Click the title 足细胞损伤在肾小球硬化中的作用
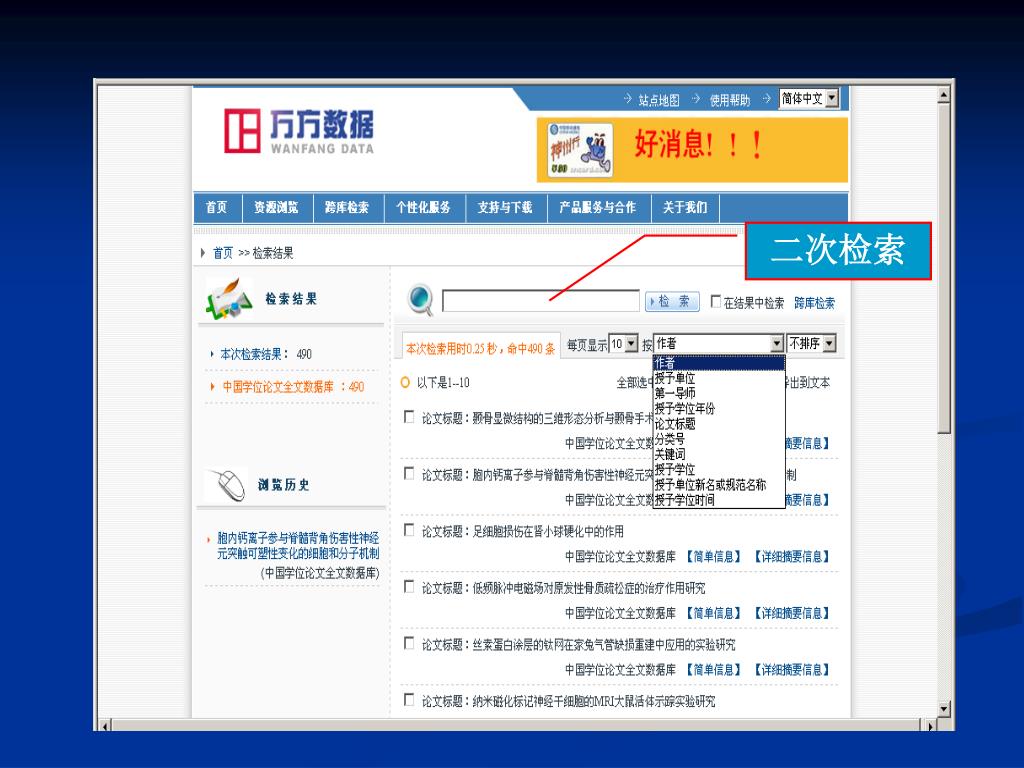1024x768 pixels. (548, 532)
